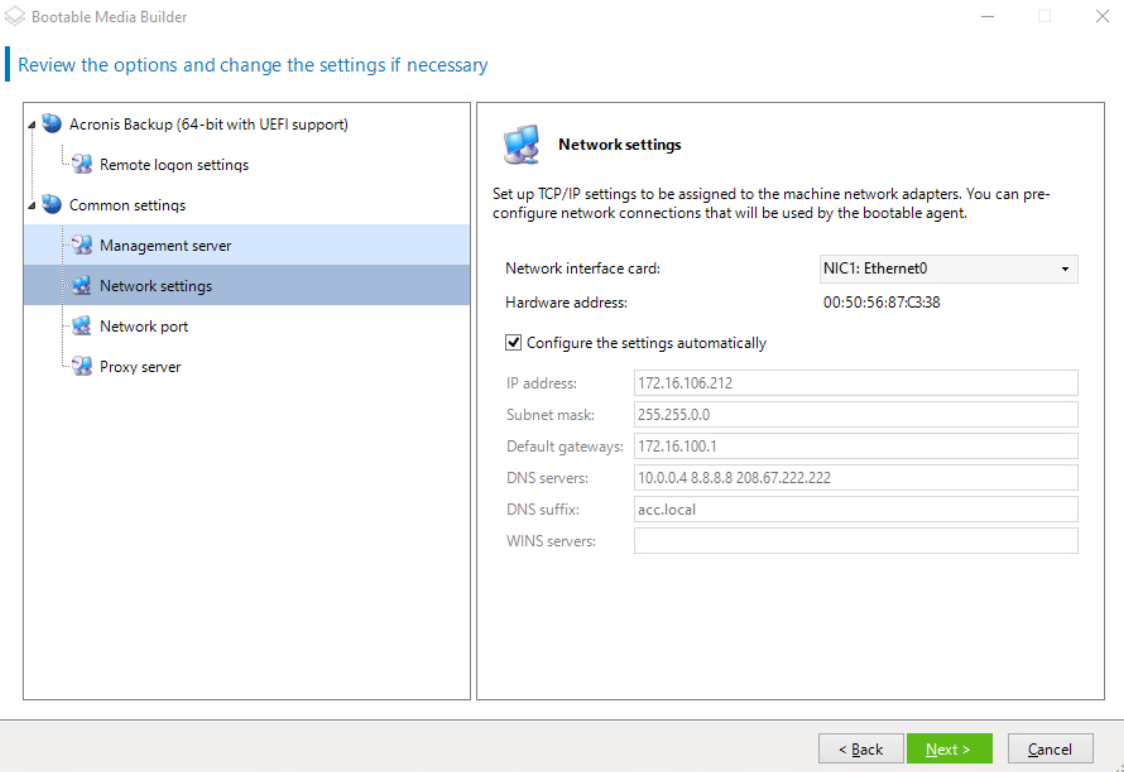Click the Common settings globe icon
This screenshot has width=1124, height=772.
coord(52,204)
